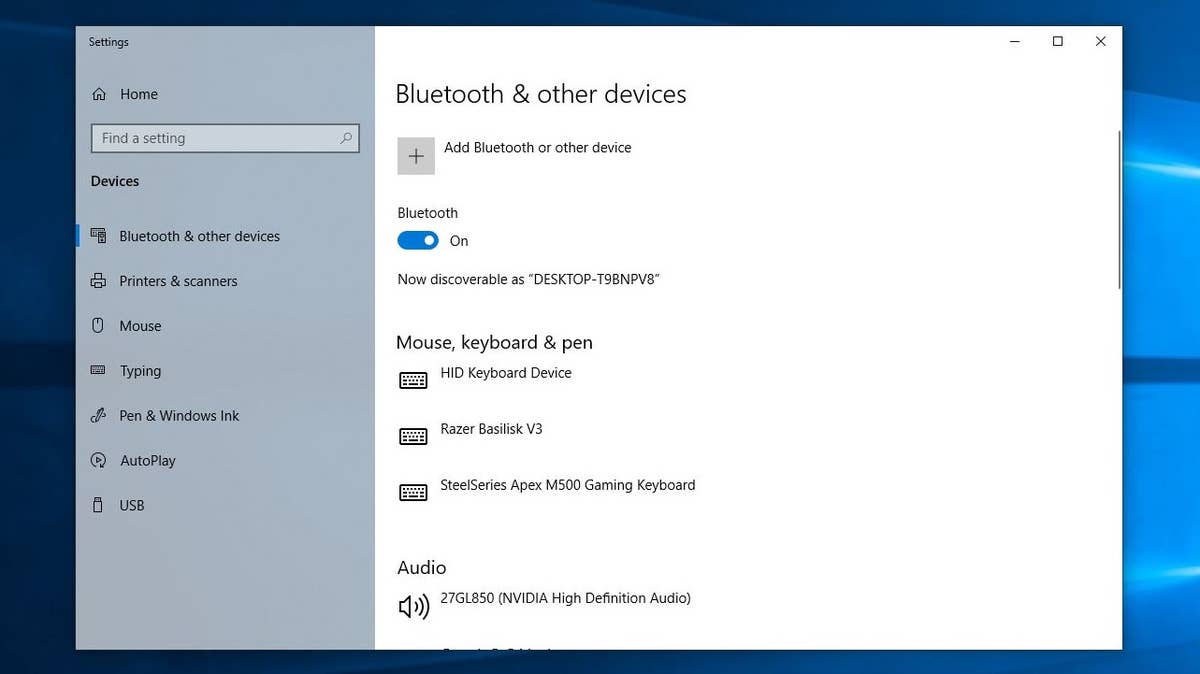This screenshot has width=1200, height=674.
Task: Click the AutoPlay icon in sidebar
Action: point(98,461)
